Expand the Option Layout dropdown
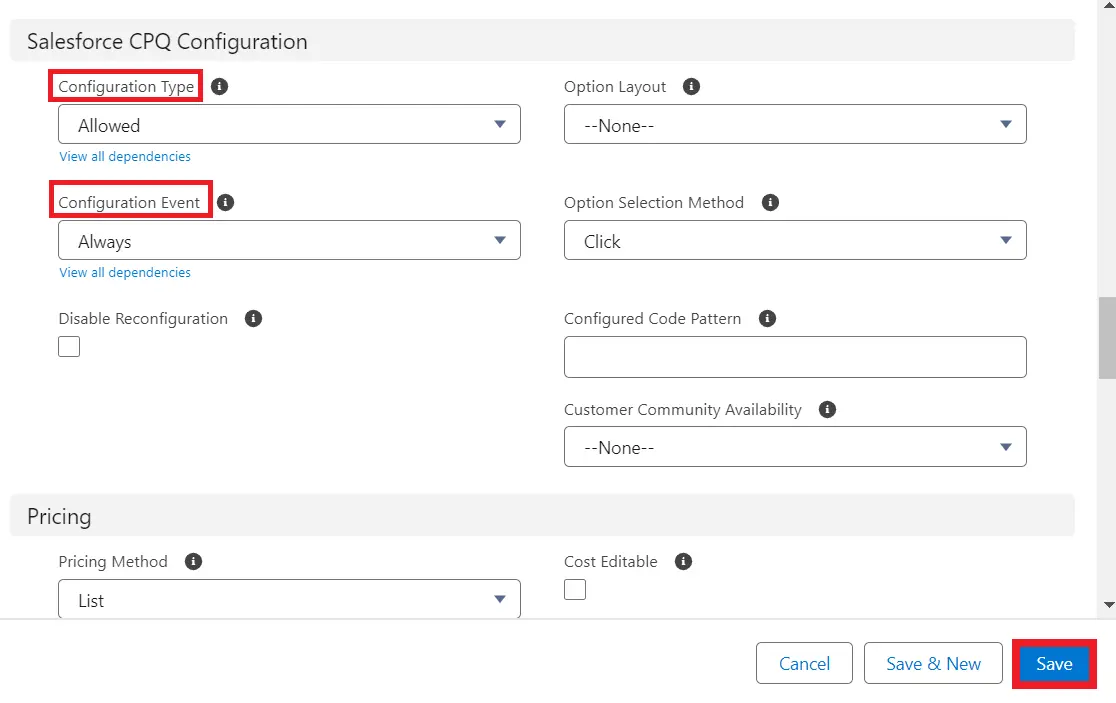The image size is (1116, 703). (795, 125)
